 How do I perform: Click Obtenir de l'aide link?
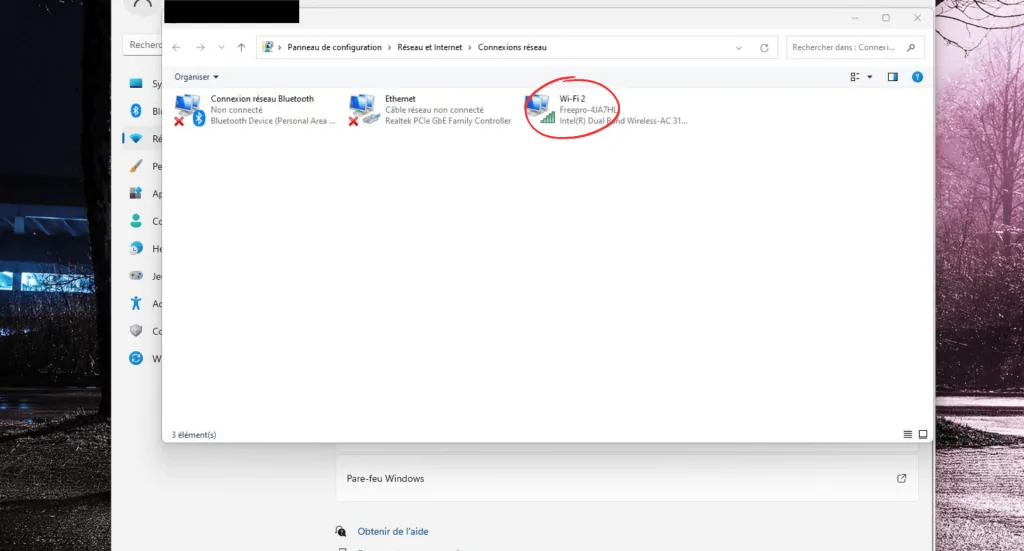392,531
